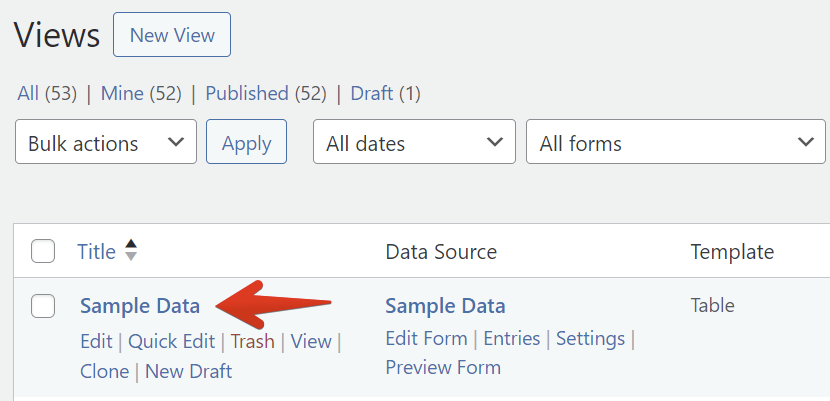Move Sample Data view to Trash

click(252, 341)
